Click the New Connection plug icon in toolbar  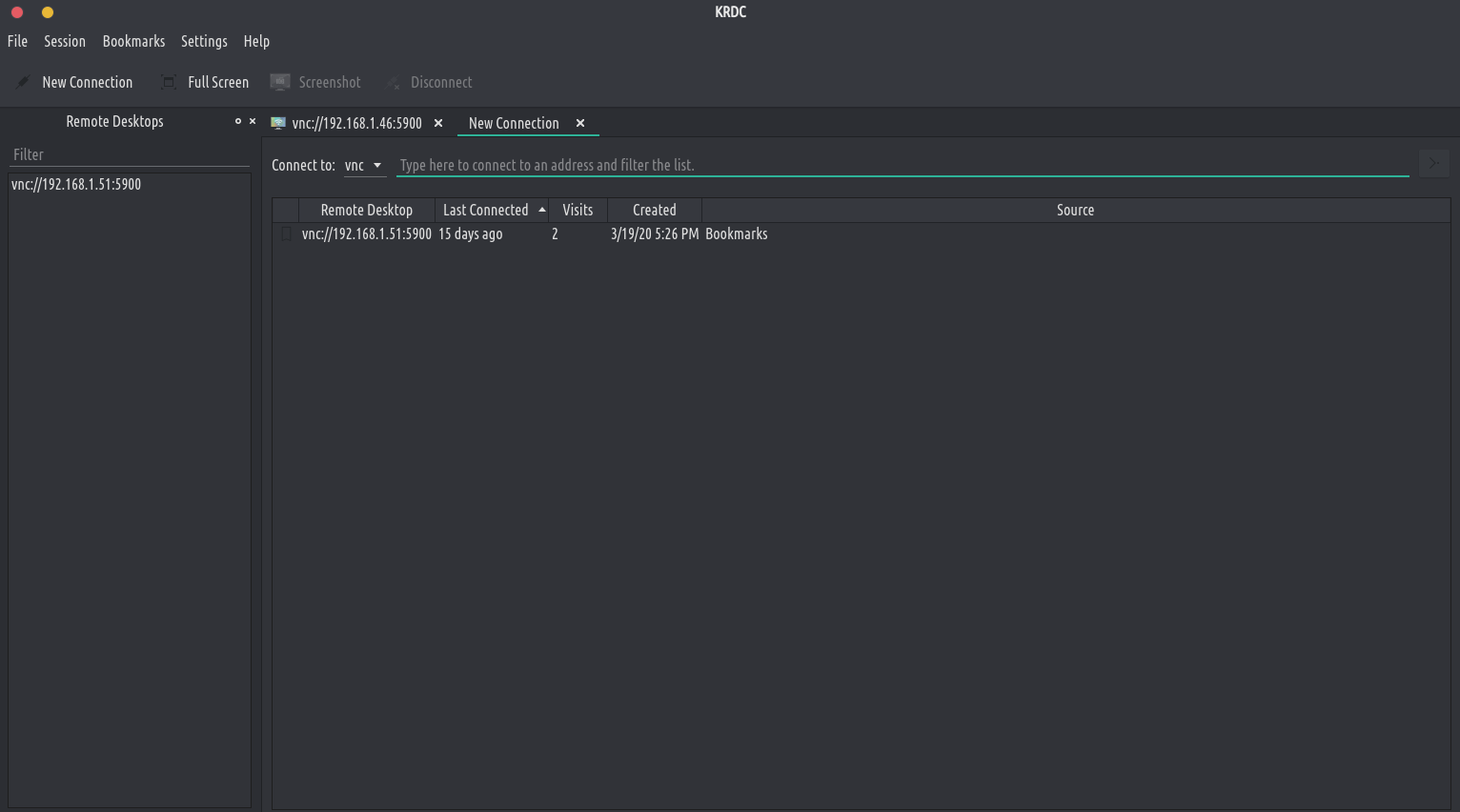click(23, 82)
